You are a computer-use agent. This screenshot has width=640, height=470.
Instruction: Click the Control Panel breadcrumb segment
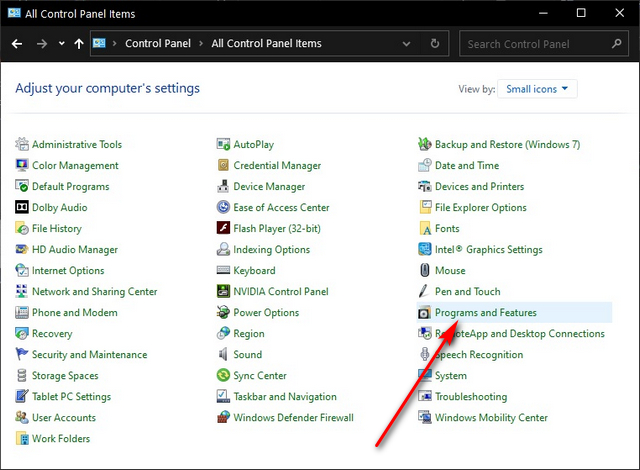tap(158, 44)
